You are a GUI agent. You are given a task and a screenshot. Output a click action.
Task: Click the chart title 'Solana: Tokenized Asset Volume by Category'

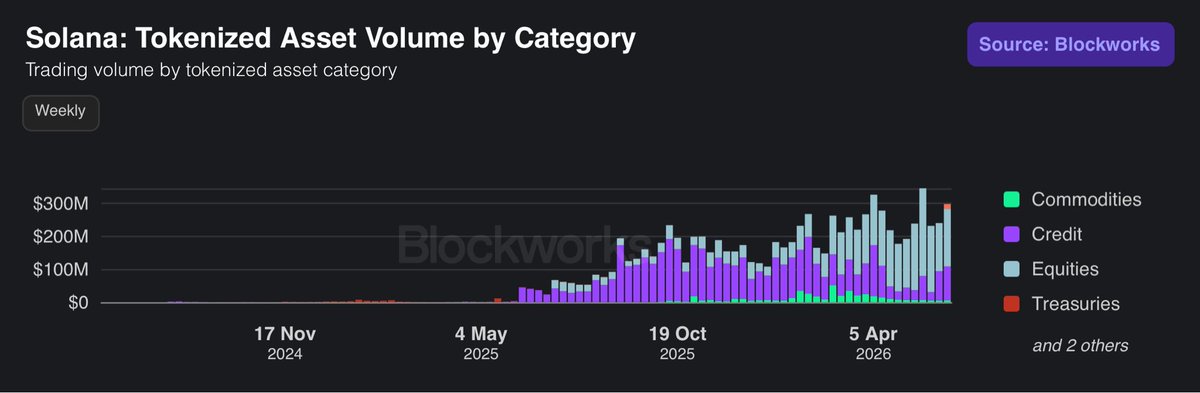click(330, 39)
